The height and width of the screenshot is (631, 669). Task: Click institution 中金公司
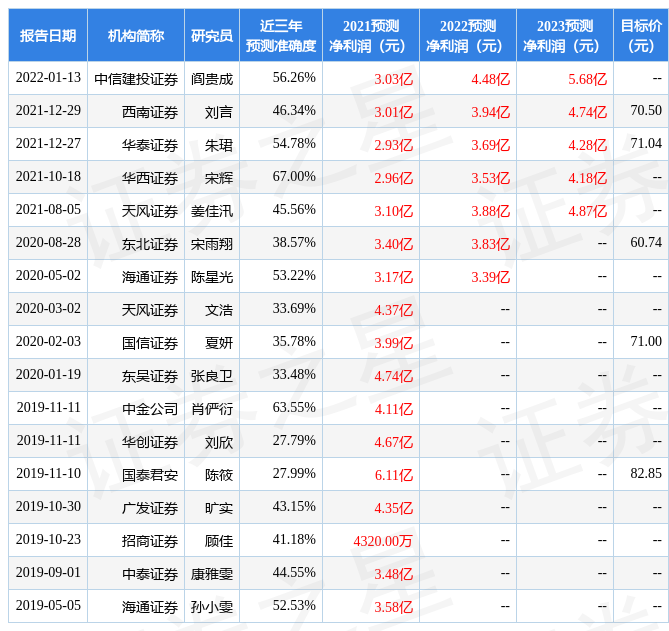[150, 409]
